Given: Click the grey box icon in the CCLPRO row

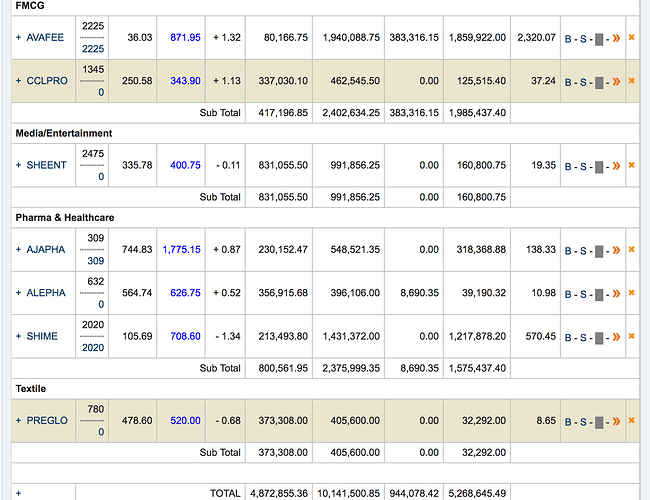Looking at the screenshot, I should (x=599, y=83).
